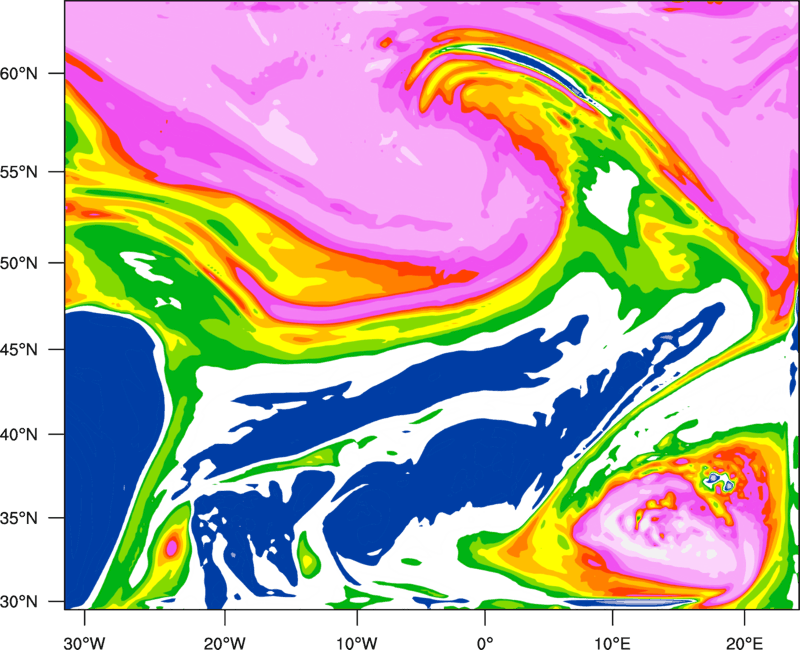Click the 30°W longitude label

click(85, 643)
